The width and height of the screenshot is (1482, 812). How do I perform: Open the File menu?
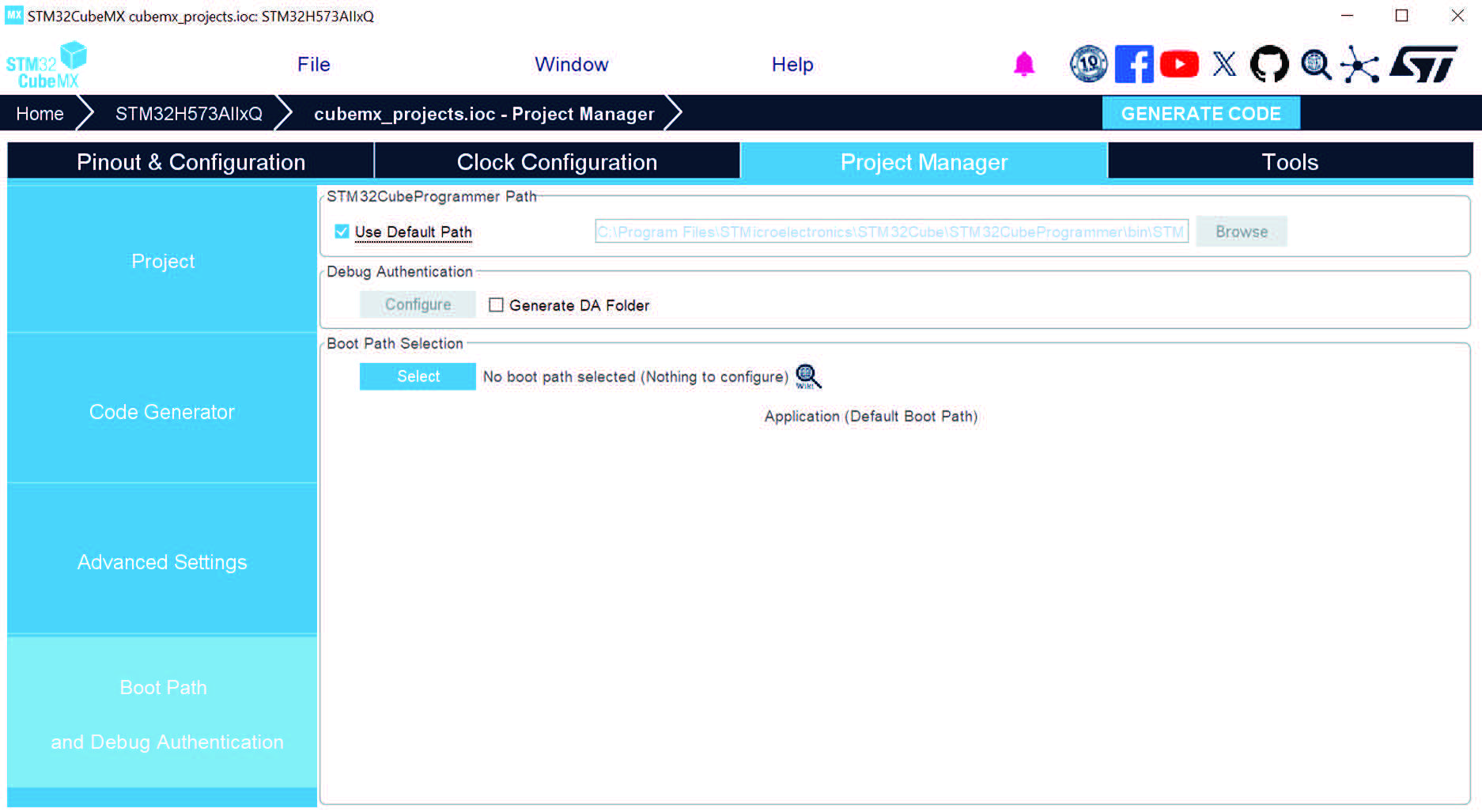tap(314, 65)
